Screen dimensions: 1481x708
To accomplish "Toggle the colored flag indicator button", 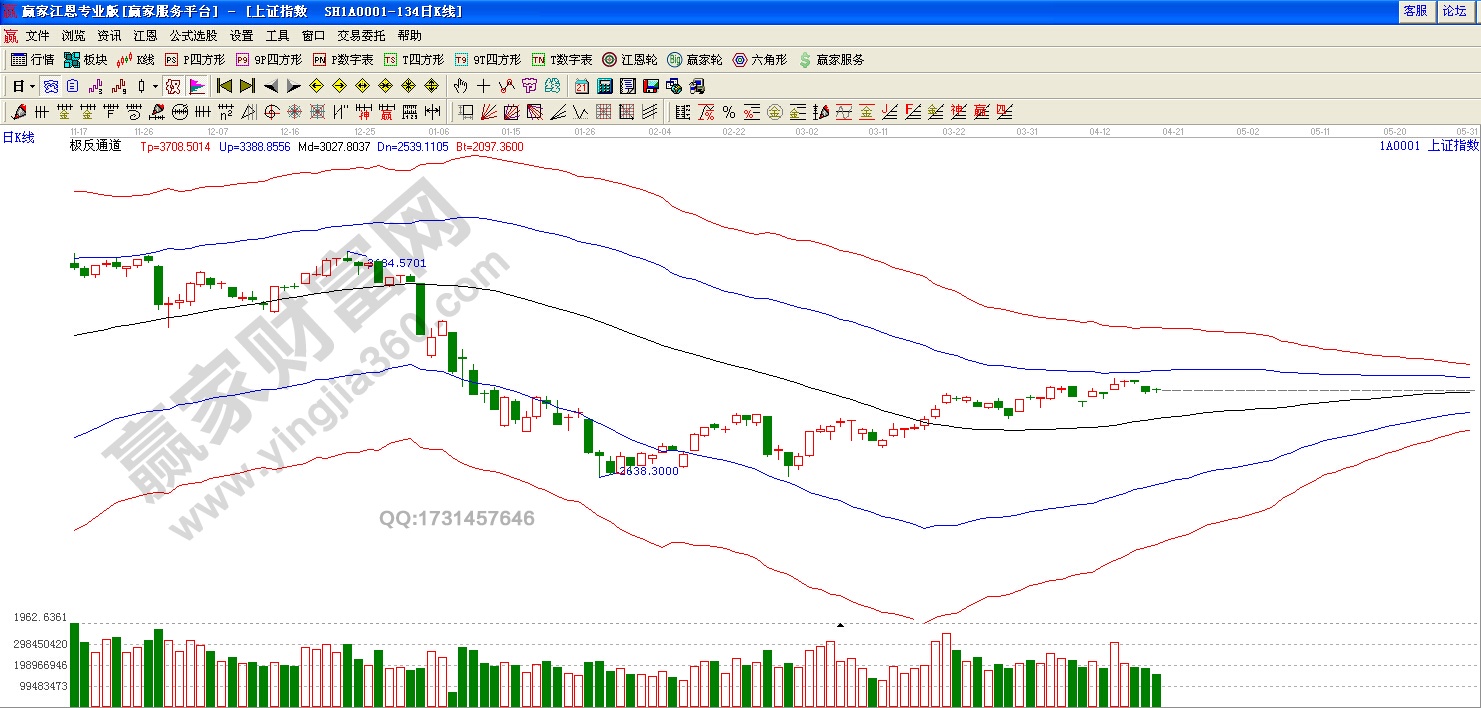I will click(x=197, y=86).
